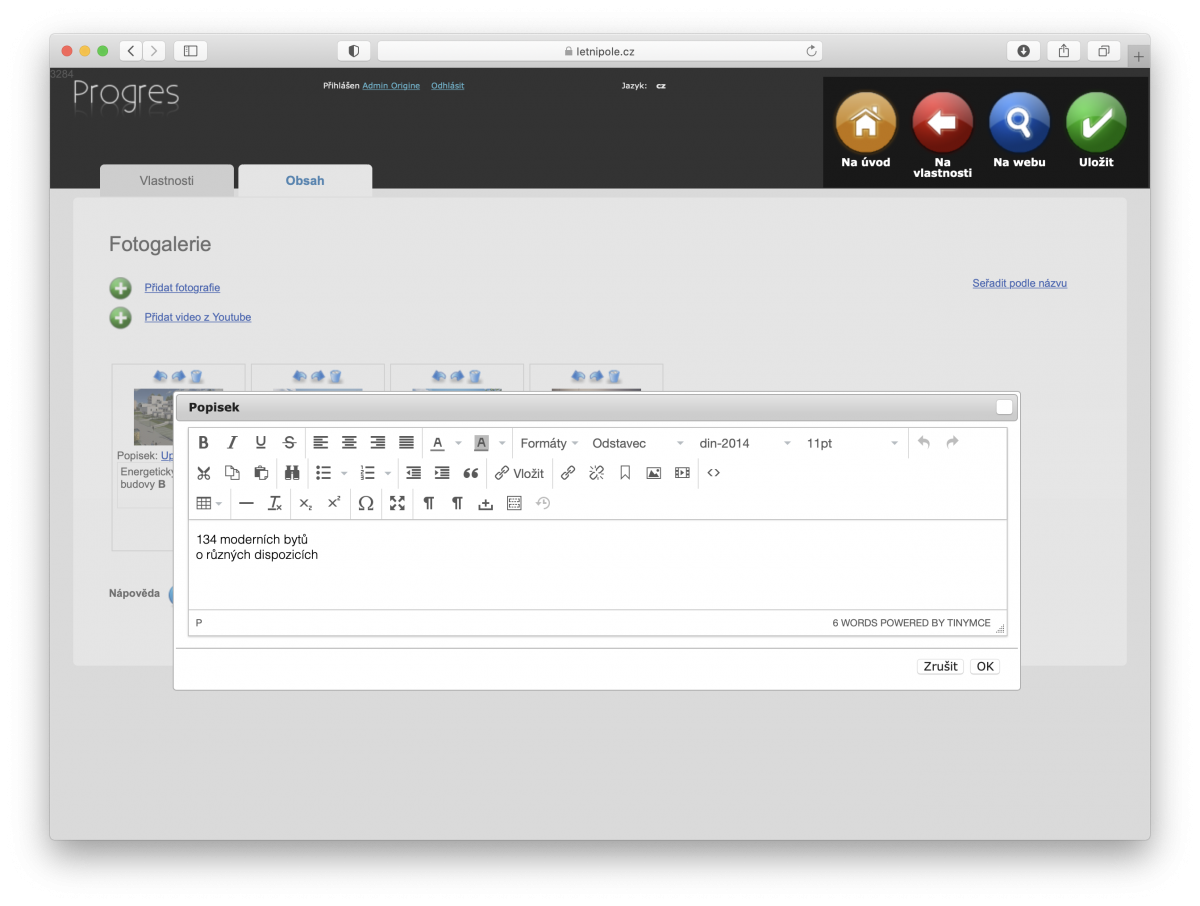Enable superscript text
This screenshot has width=1200, height=906.
(x=334, y=503)
